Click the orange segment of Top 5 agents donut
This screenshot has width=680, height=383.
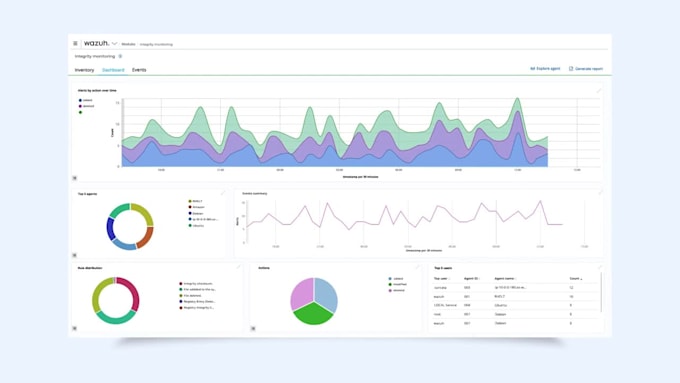click(147, 237)
